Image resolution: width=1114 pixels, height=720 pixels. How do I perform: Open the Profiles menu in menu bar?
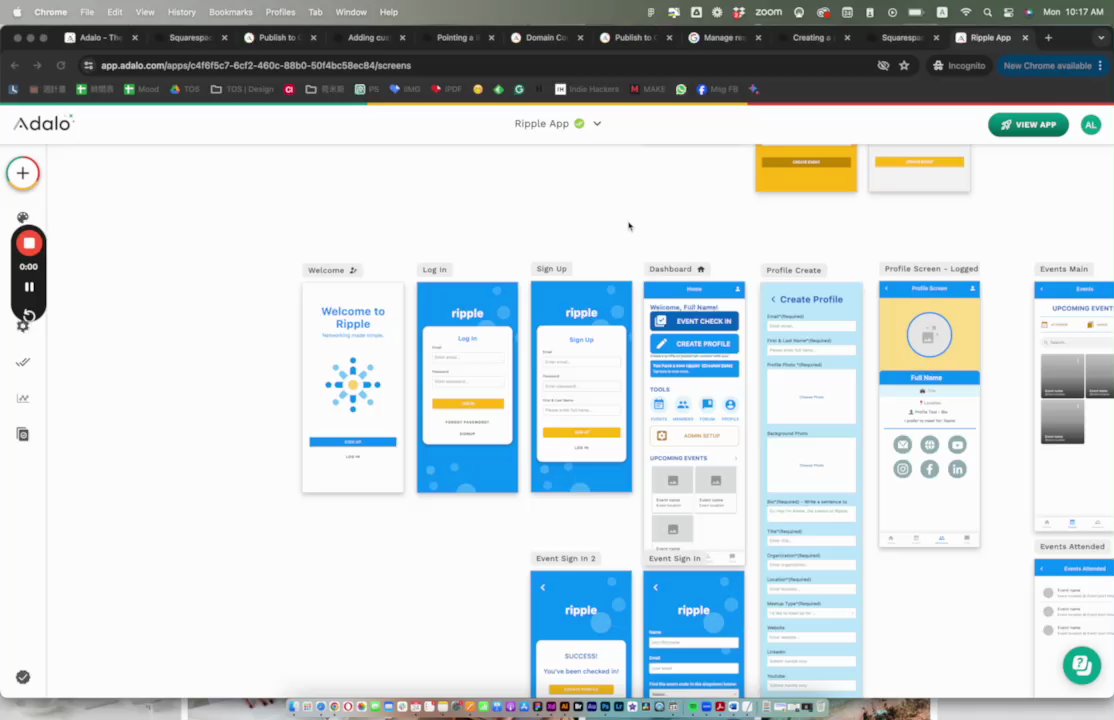point(280,12)
